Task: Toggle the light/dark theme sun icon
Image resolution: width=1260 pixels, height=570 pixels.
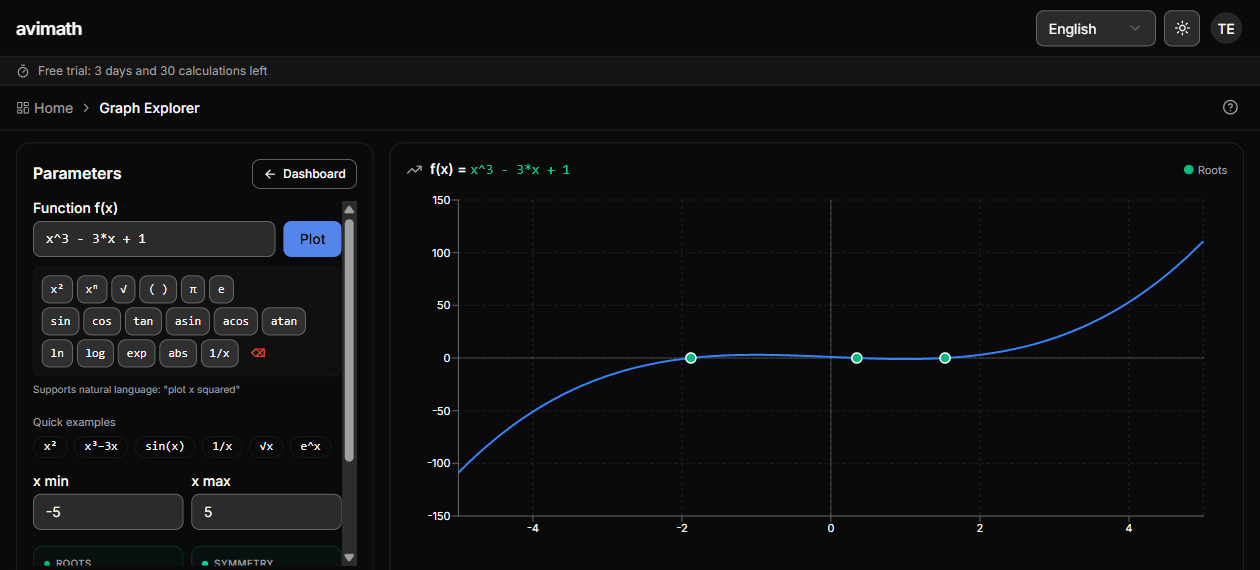Action: click(1182, 28)
